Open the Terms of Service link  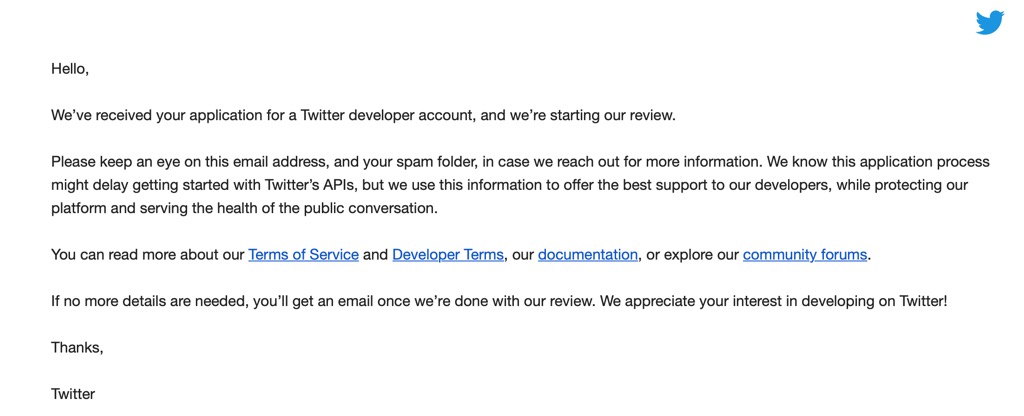(303, 254)
